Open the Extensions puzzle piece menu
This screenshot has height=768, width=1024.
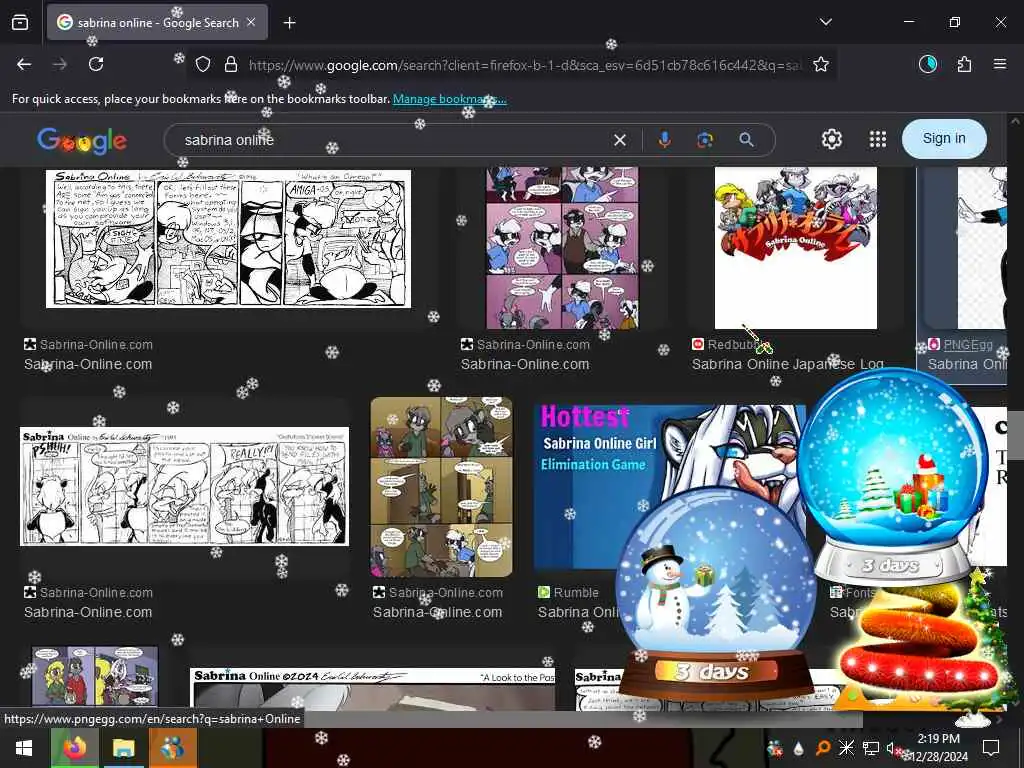click(964, 64)
